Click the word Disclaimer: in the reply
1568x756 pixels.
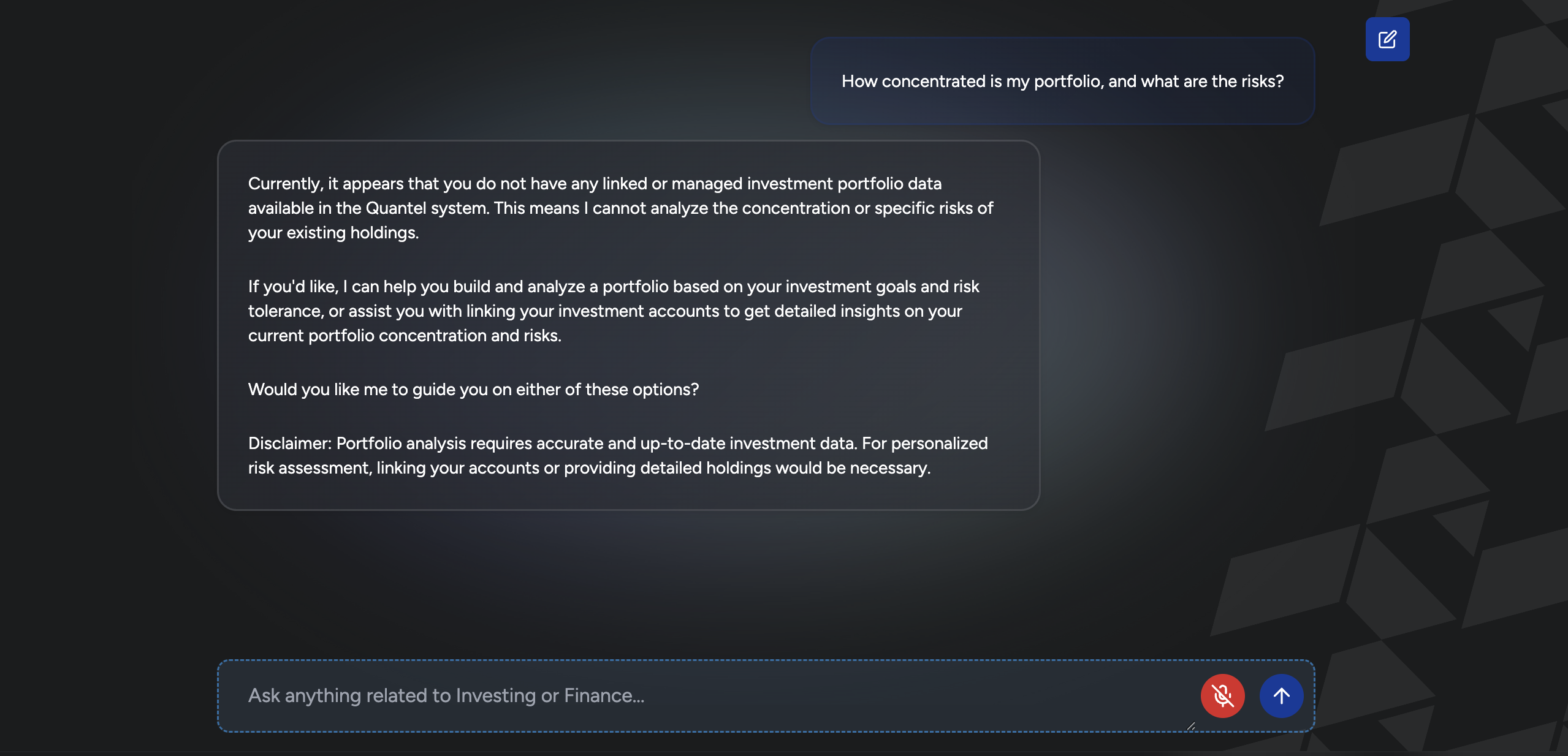click(x=289, y=444)
